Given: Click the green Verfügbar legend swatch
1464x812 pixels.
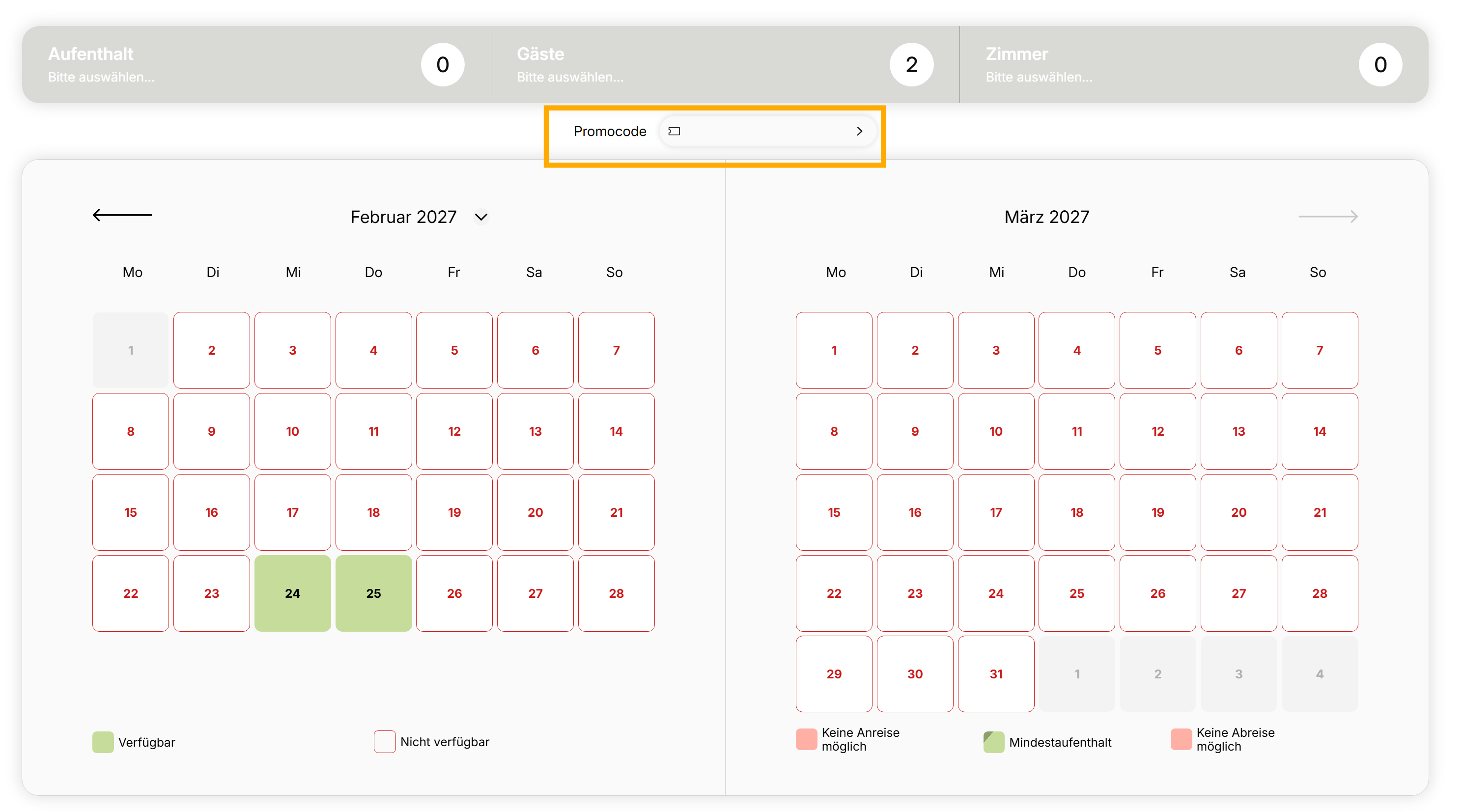Looking at the screenshot, I should tap(102, 742).
